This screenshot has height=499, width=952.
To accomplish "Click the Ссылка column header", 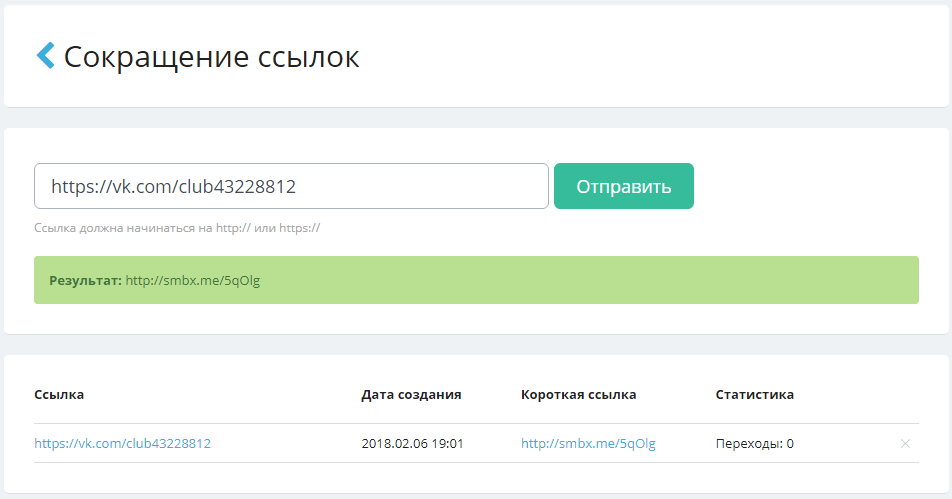I will pyautogui.click(x=59, y=394).
